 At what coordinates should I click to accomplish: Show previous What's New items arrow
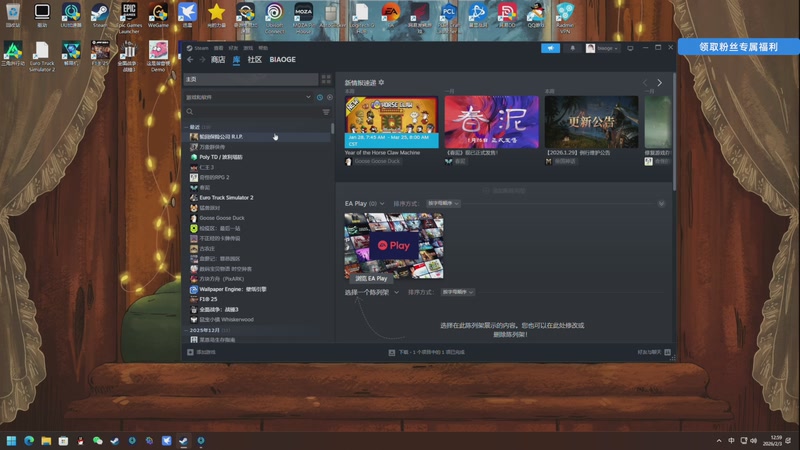pos(645,83)
